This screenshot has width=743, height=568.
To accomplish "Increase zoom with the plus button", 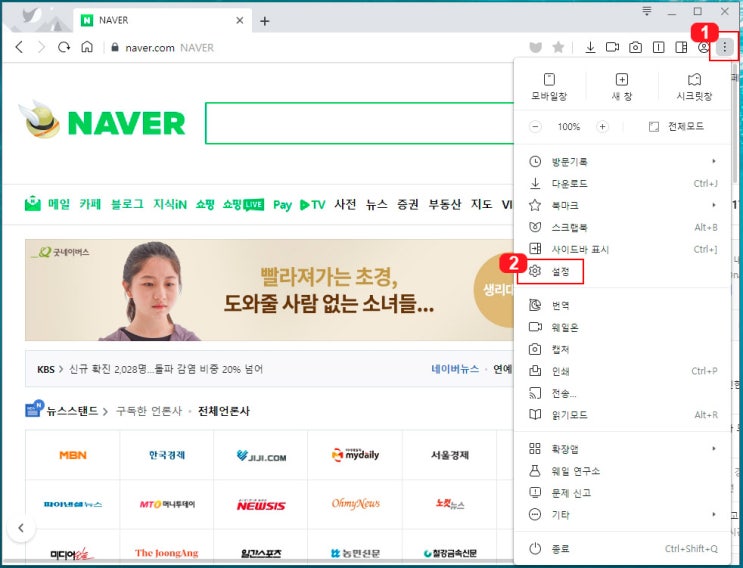I will coord(602,126).
